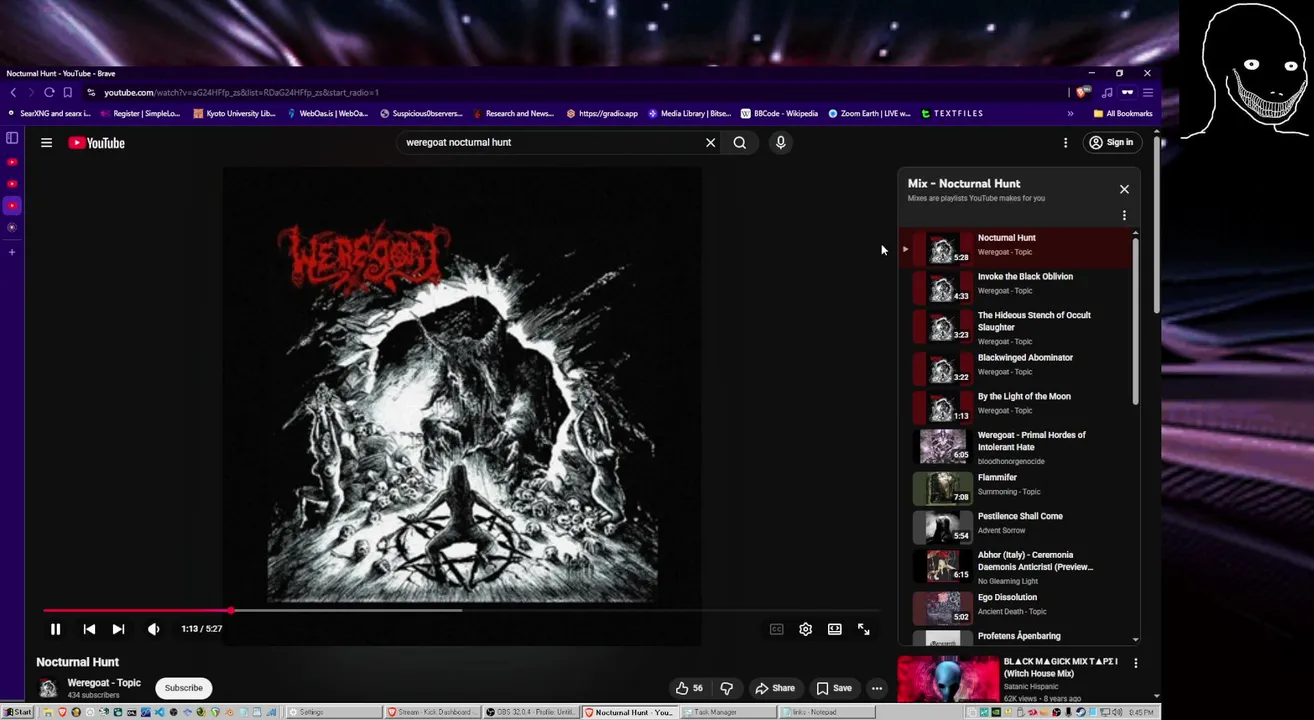Open Kyoto University Lib bookmark

(x=234, y=114)
